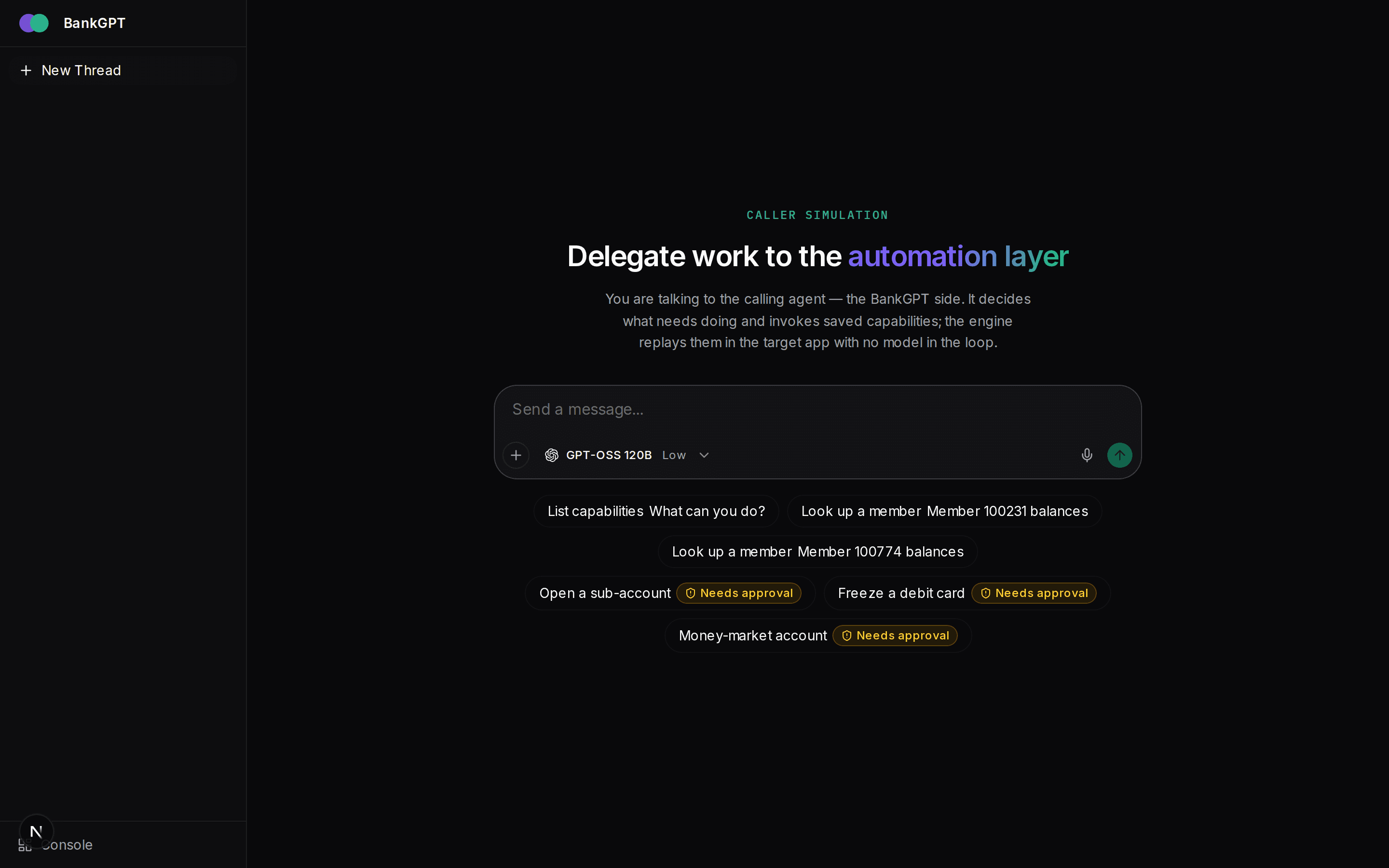Open the round N avatar badge
Screen dimensions: 1389x868
click(x=36, y=831)
